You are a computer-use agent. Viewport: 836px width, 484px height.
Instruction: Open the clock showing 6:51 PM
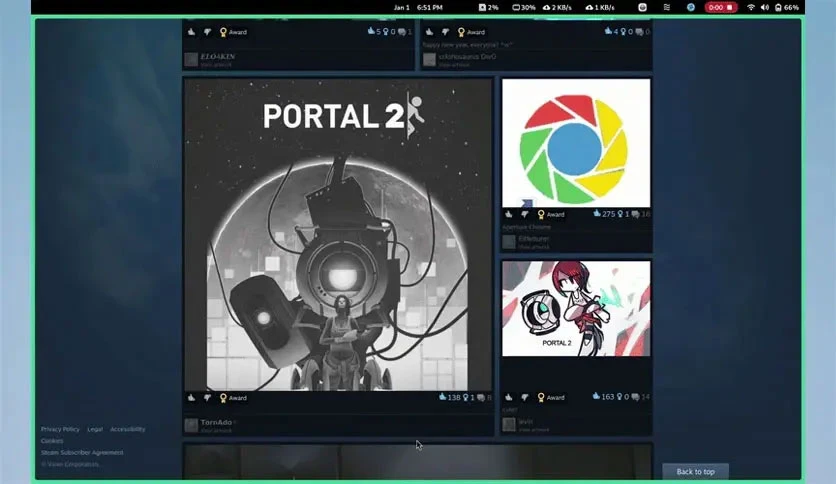(418, 7)
